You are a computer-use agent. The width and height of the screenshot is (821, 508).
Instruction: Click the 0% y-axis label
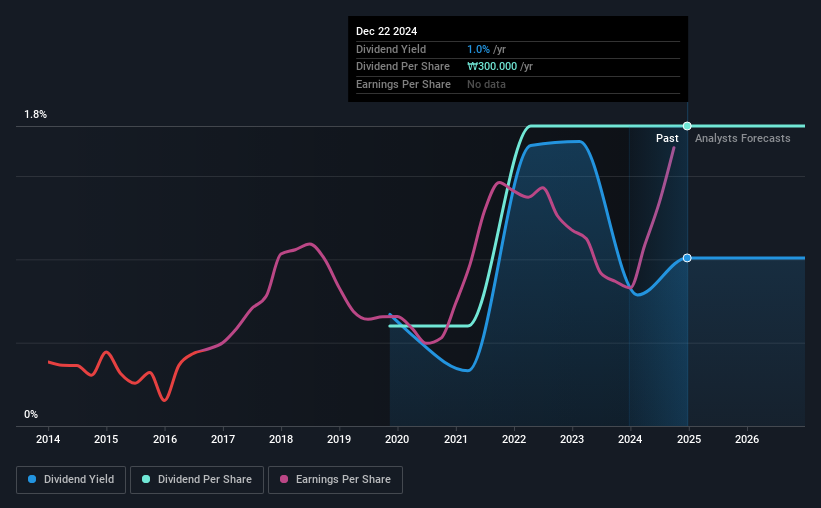pos(31,414)
